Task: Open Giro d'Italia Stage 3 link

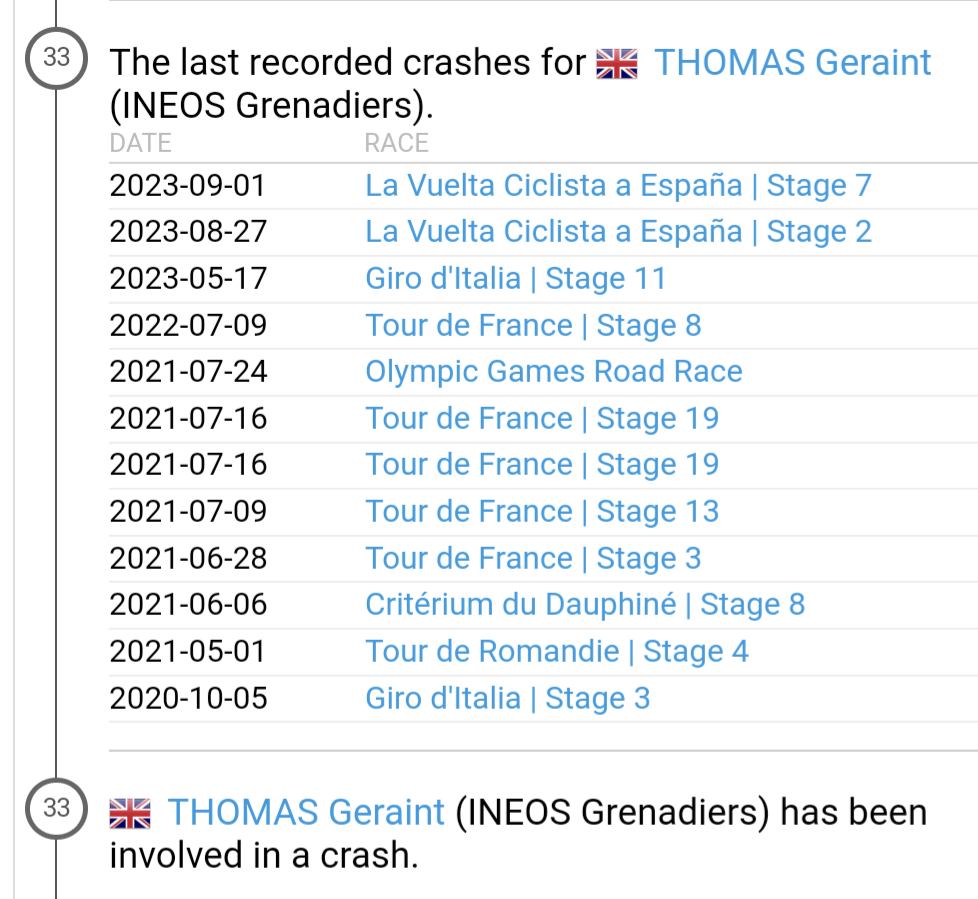Action: click(x=507, y=698)
